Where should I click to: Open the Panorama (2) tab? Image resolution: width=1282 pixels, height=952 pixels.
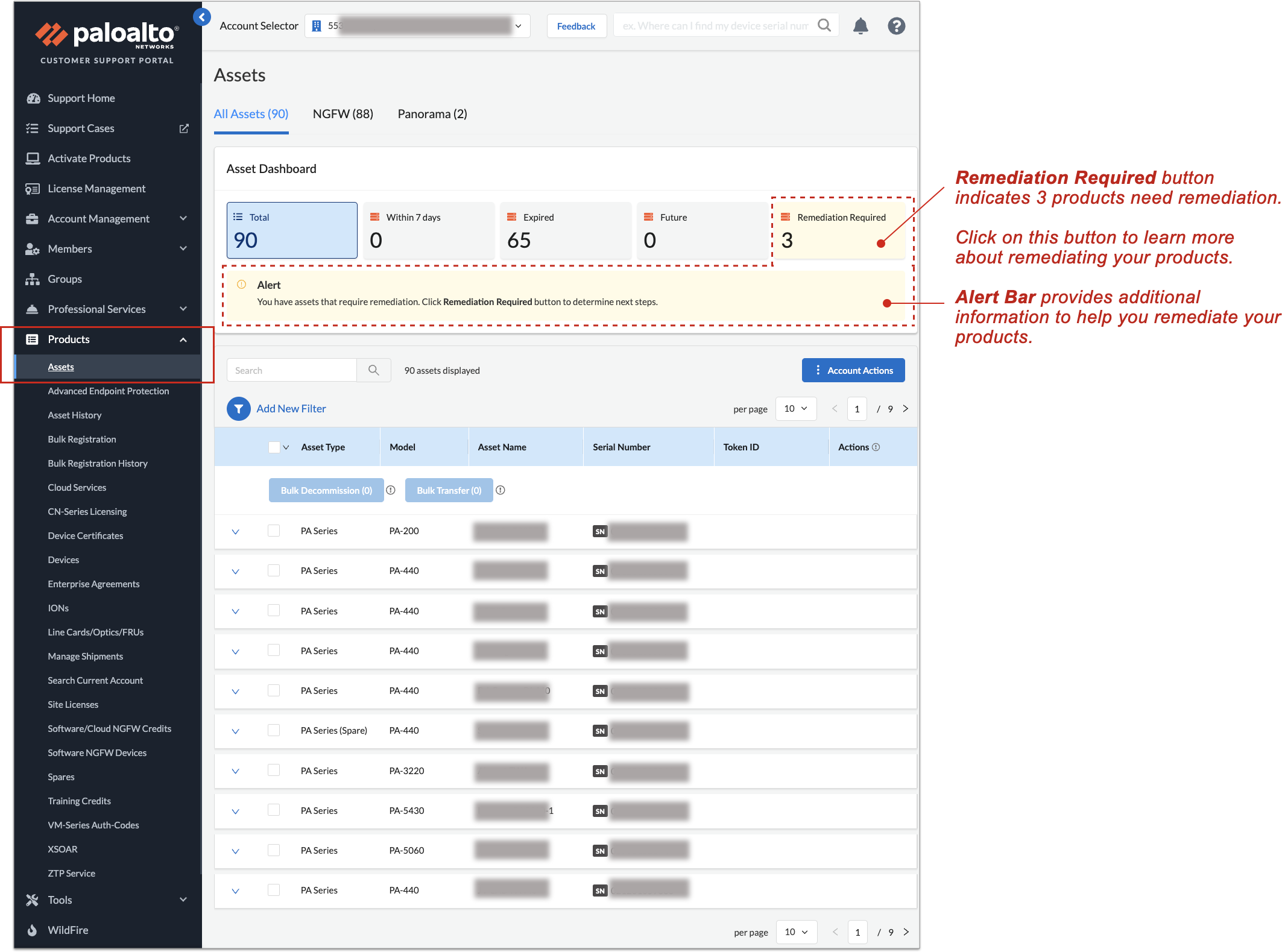click(432, 114)
